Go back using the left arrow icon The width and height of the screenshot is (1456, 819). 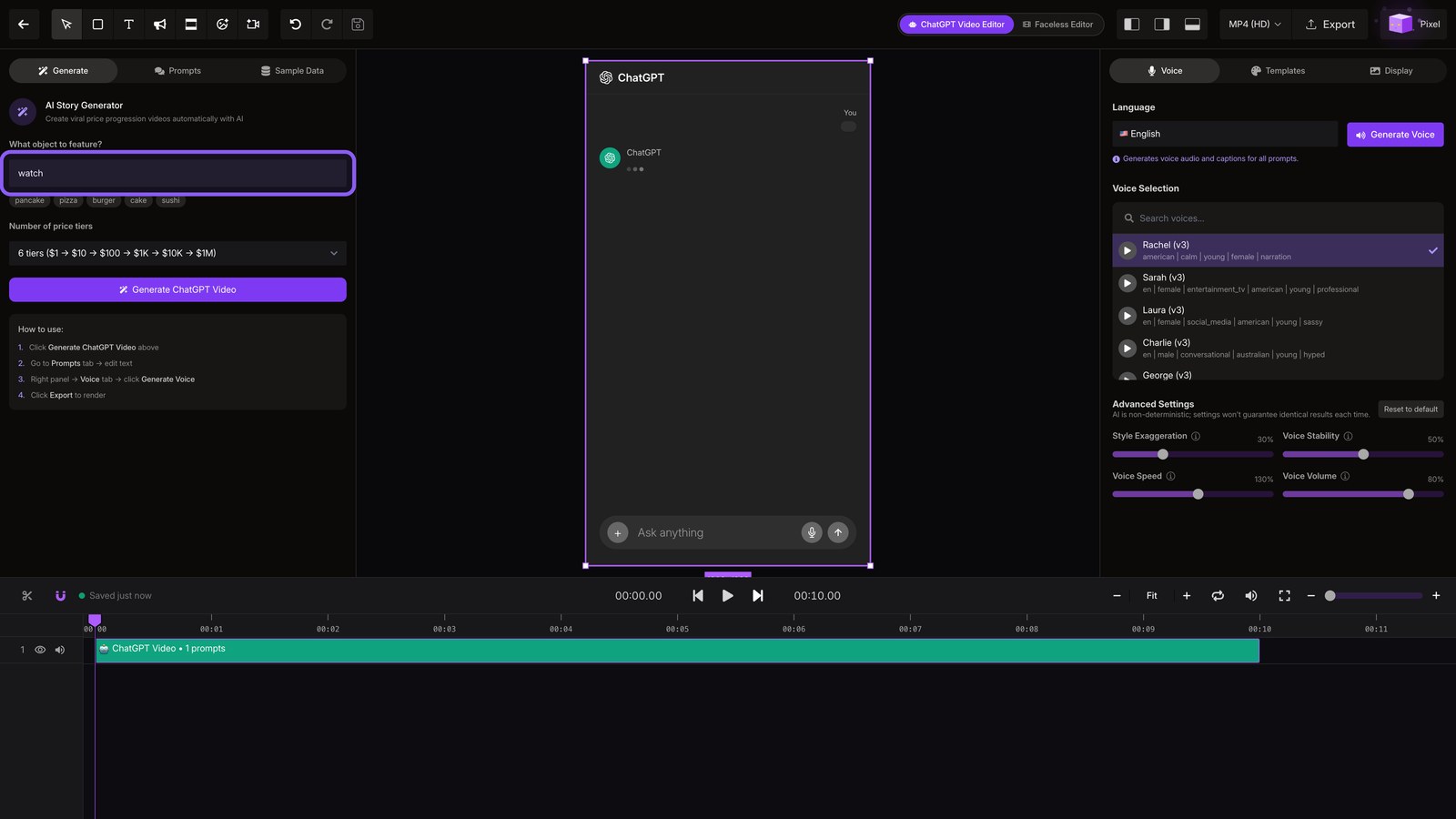pyautogui.click(x=24, y=25)
